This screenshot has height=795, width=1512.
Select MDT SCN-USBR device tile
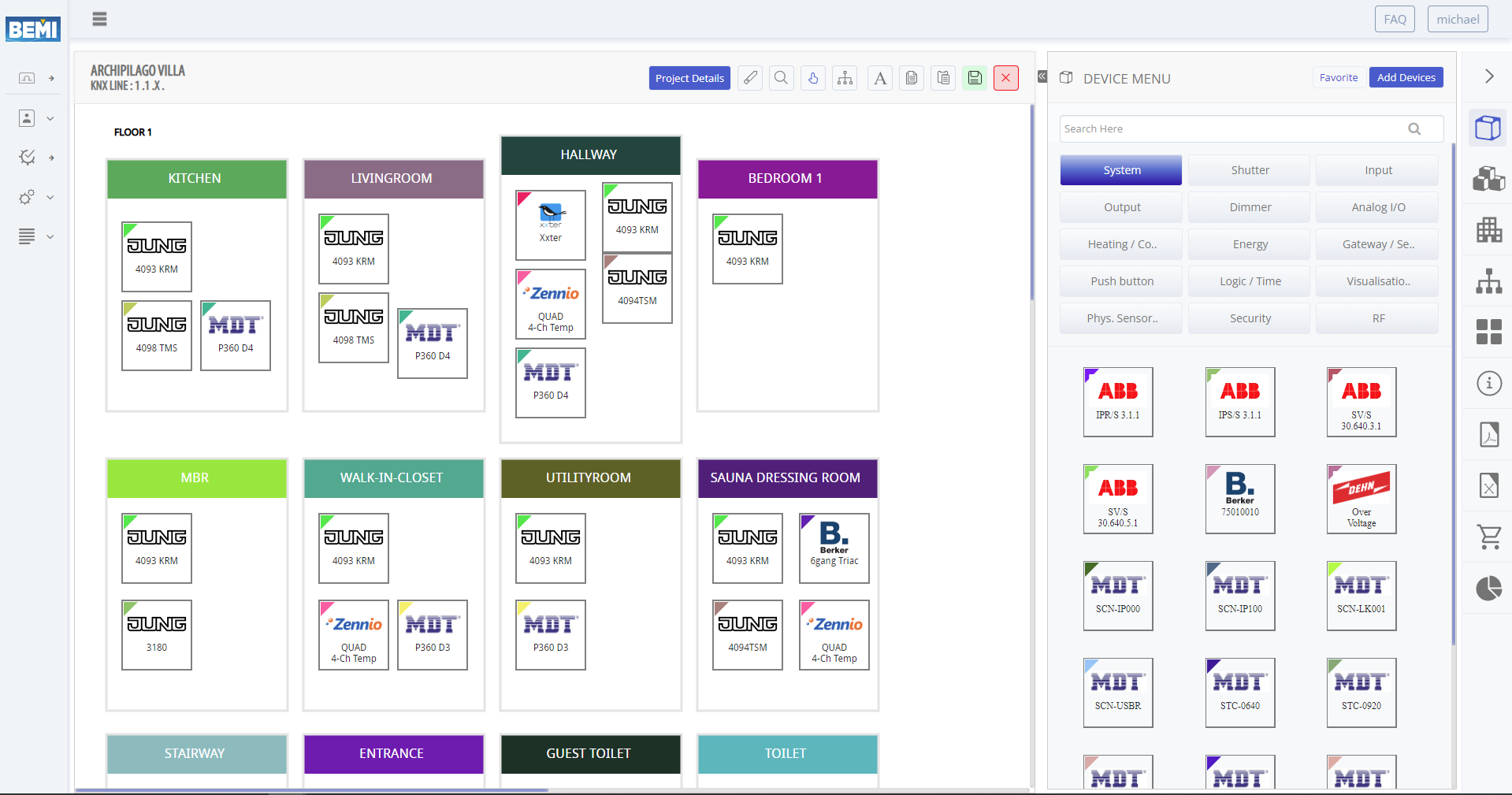click(1118, 693)
